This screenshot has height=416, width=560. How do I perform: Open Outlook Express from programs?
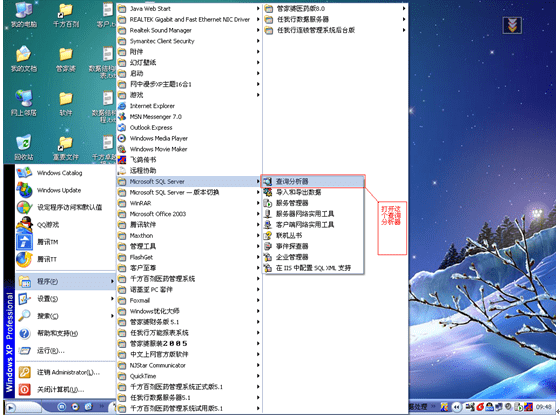189,127
